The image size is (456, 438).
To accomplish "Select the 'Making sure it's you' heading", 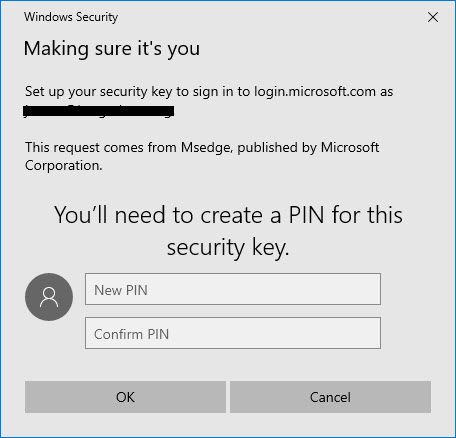I will (112, 49).
